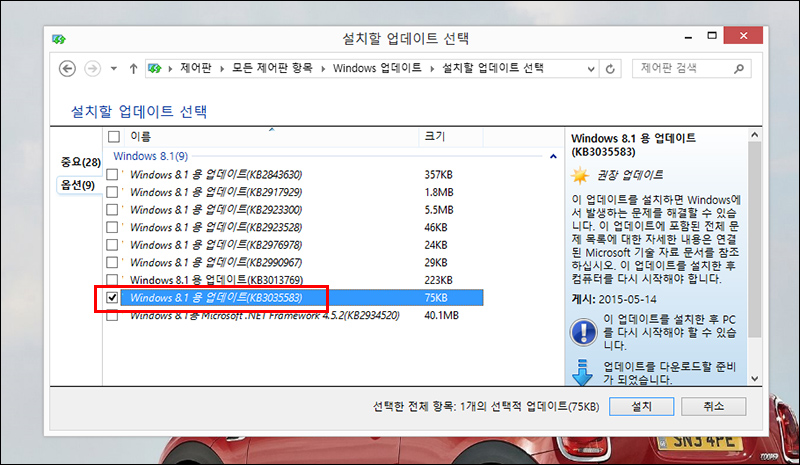The width and height of the screenshot is (800, 465).
Task: Switch to 중요(28) updates tab
Action: coord(81,162)
